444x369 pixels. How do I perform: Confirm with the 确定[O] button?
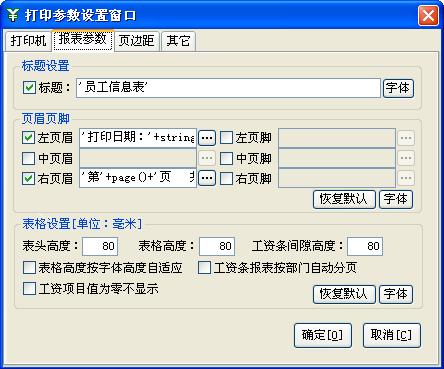click(x=323, y=335)
